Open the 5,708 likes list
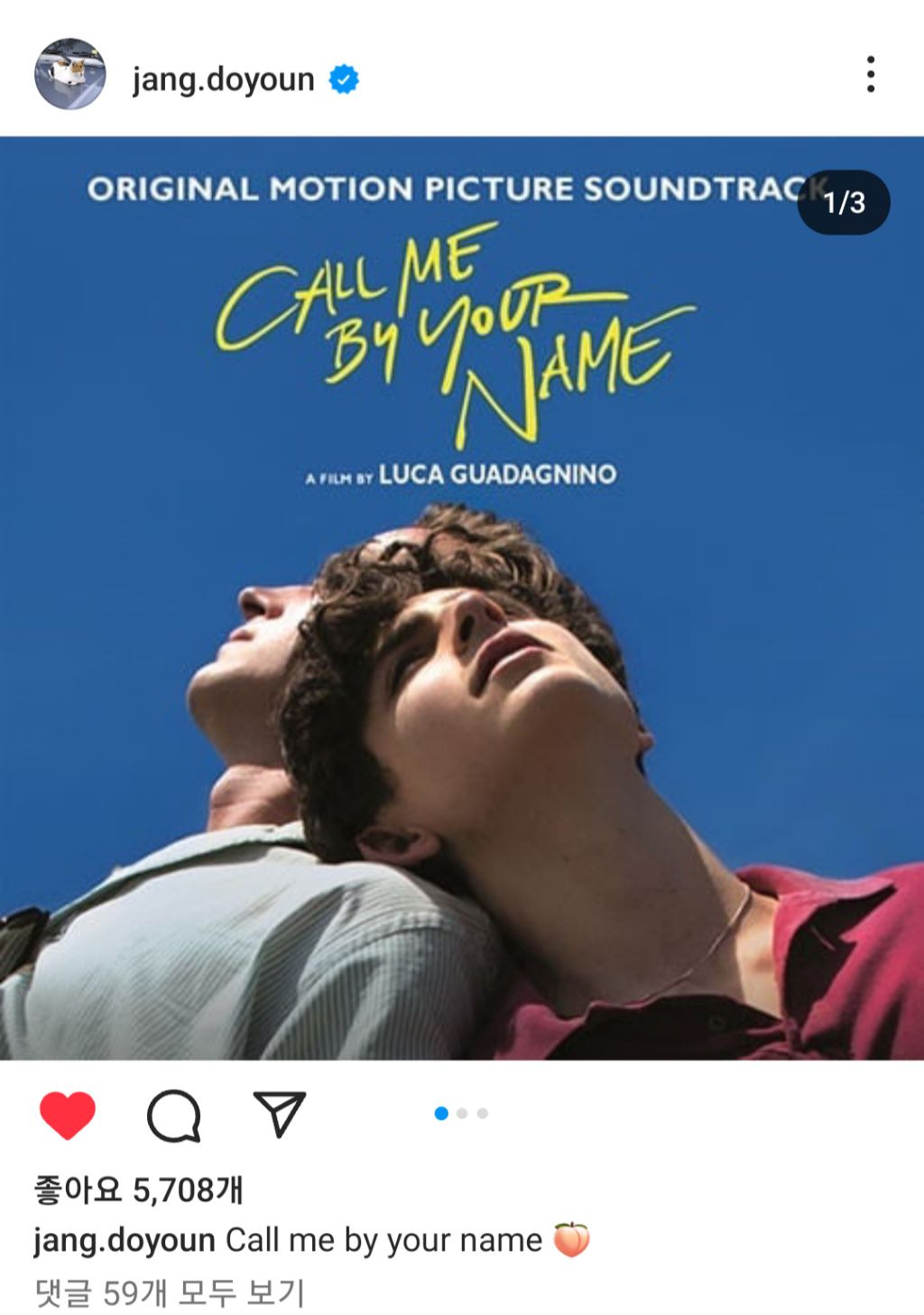This screenshot has width=924, height=1315. click(x=138, y=1190)
